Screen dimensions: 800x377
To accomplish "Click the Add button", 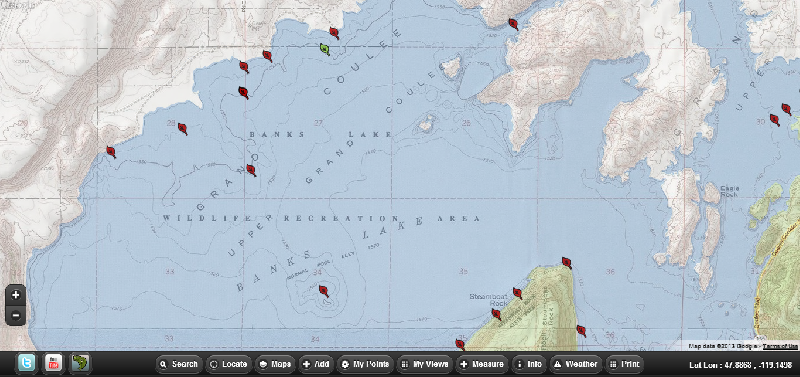I will (x=316, y=364).
